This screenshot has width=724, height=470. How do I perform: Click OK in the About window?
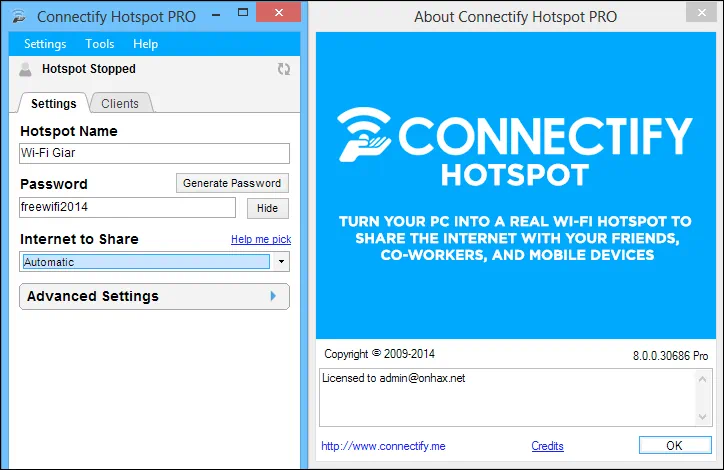click(x=675, y=445)
